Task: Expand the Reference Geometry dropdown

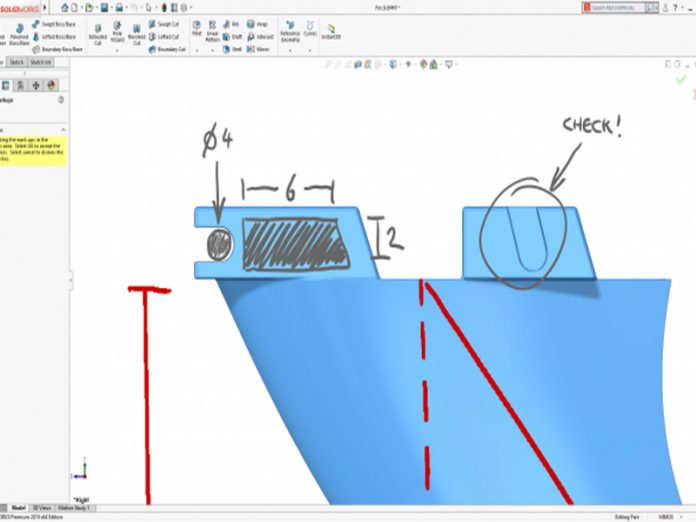Action: (290, 49)
